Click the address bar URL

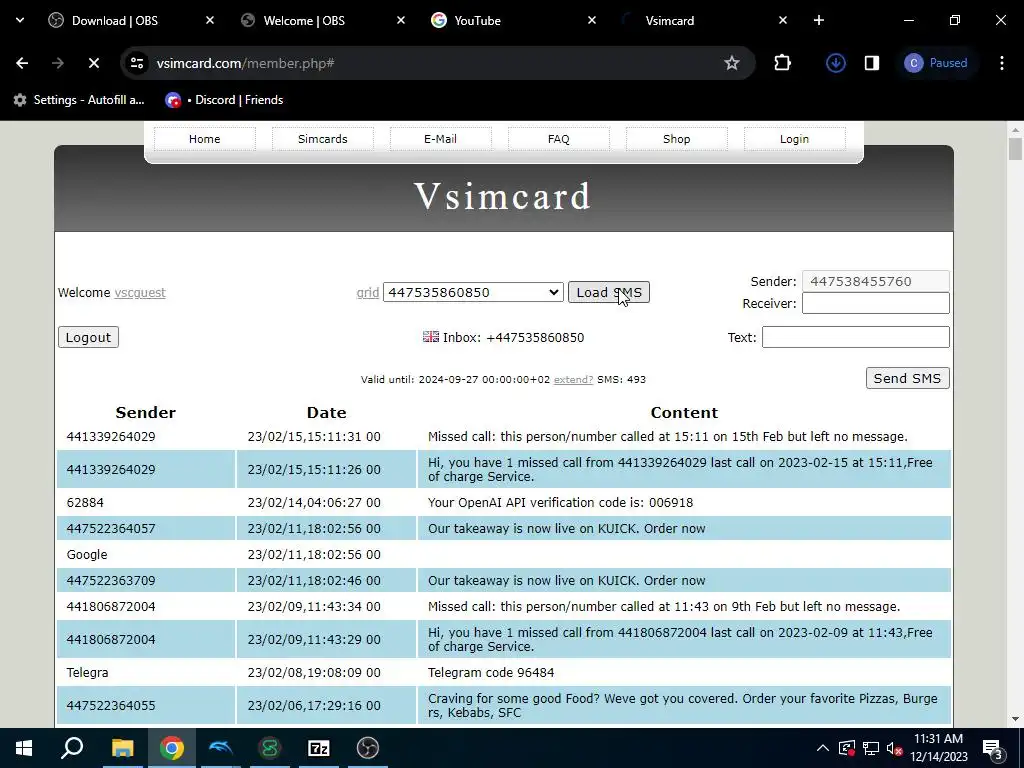(245, 63)
